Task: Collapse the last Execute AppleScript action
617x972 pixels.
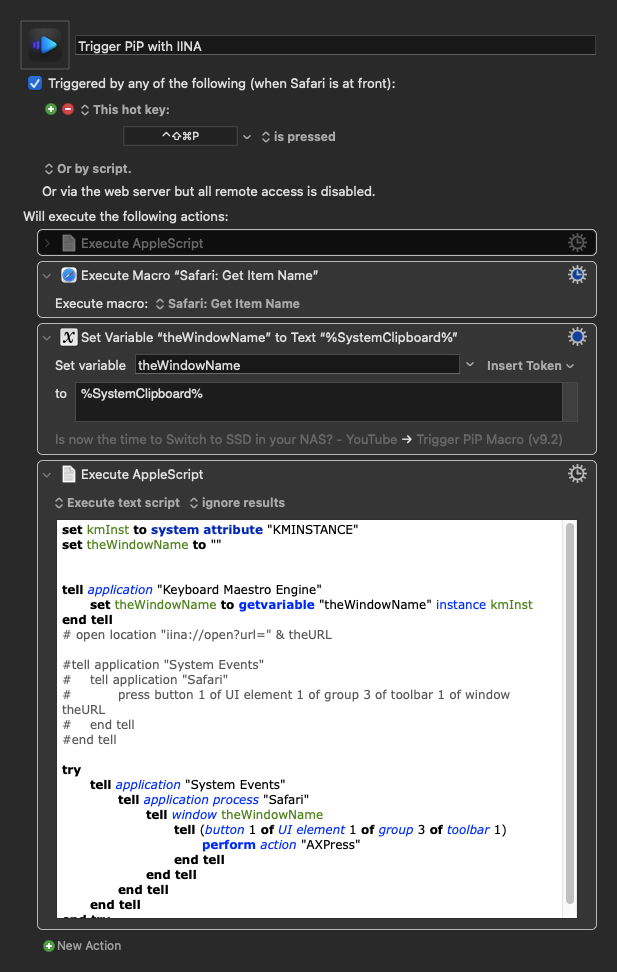Action: 47,474
